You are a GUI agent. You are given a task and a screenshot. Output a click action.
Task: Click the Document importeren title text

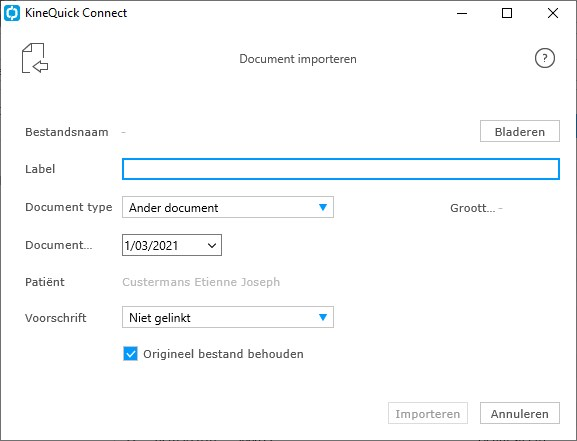pyautogui.click(x=298, y=59)
